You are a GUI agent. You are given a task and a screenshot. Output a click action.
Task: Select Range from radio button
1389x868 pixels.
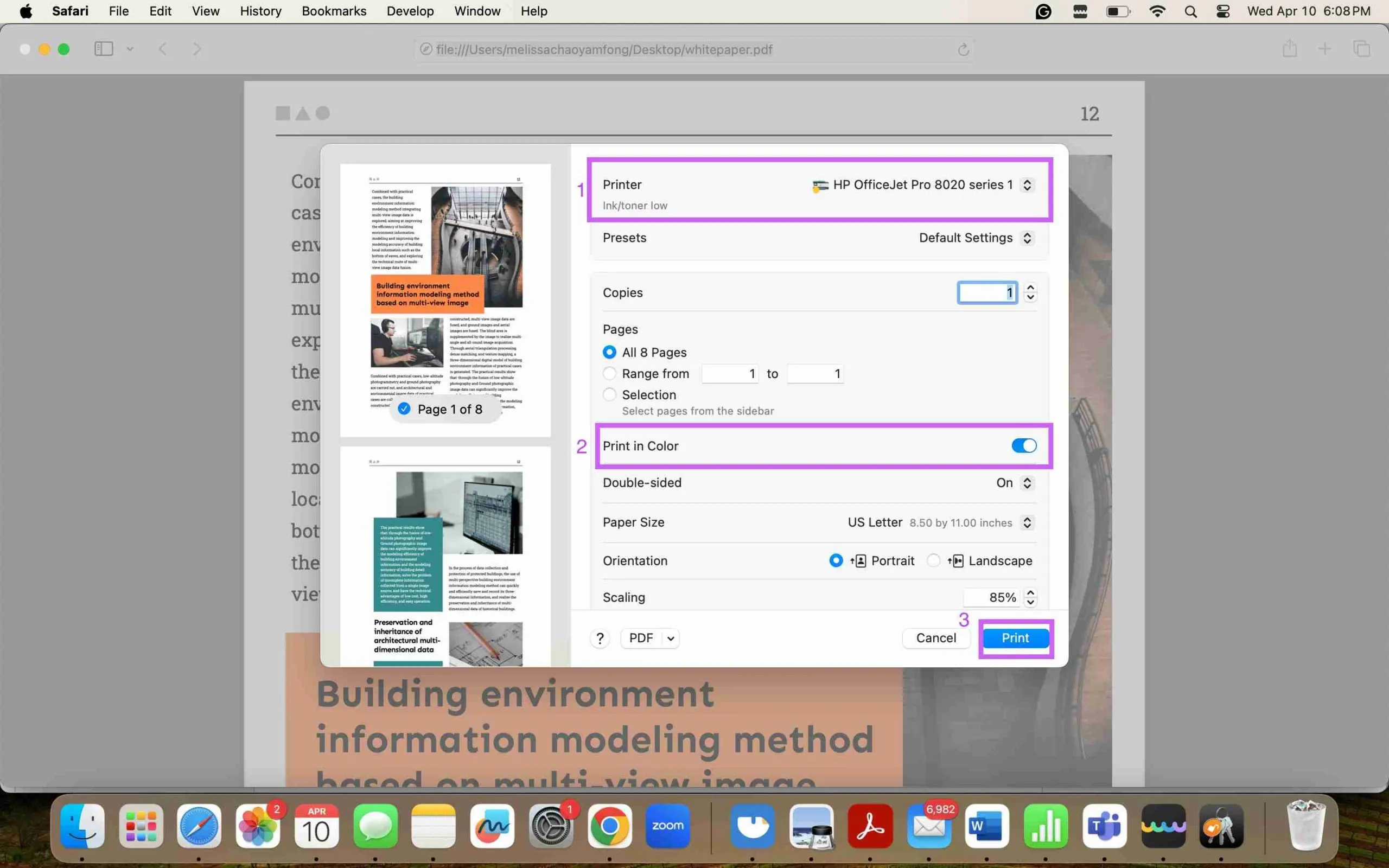click(610, 373)
